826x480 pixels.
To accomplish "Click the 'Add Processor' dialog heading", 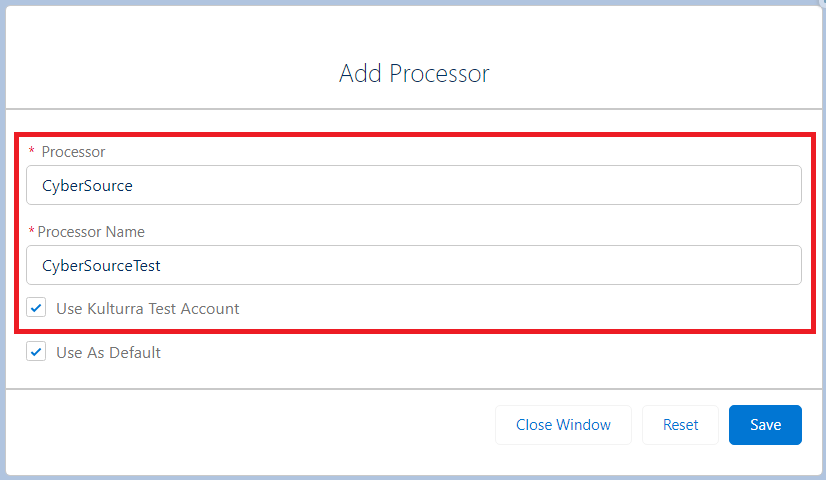I will point(414,73).
